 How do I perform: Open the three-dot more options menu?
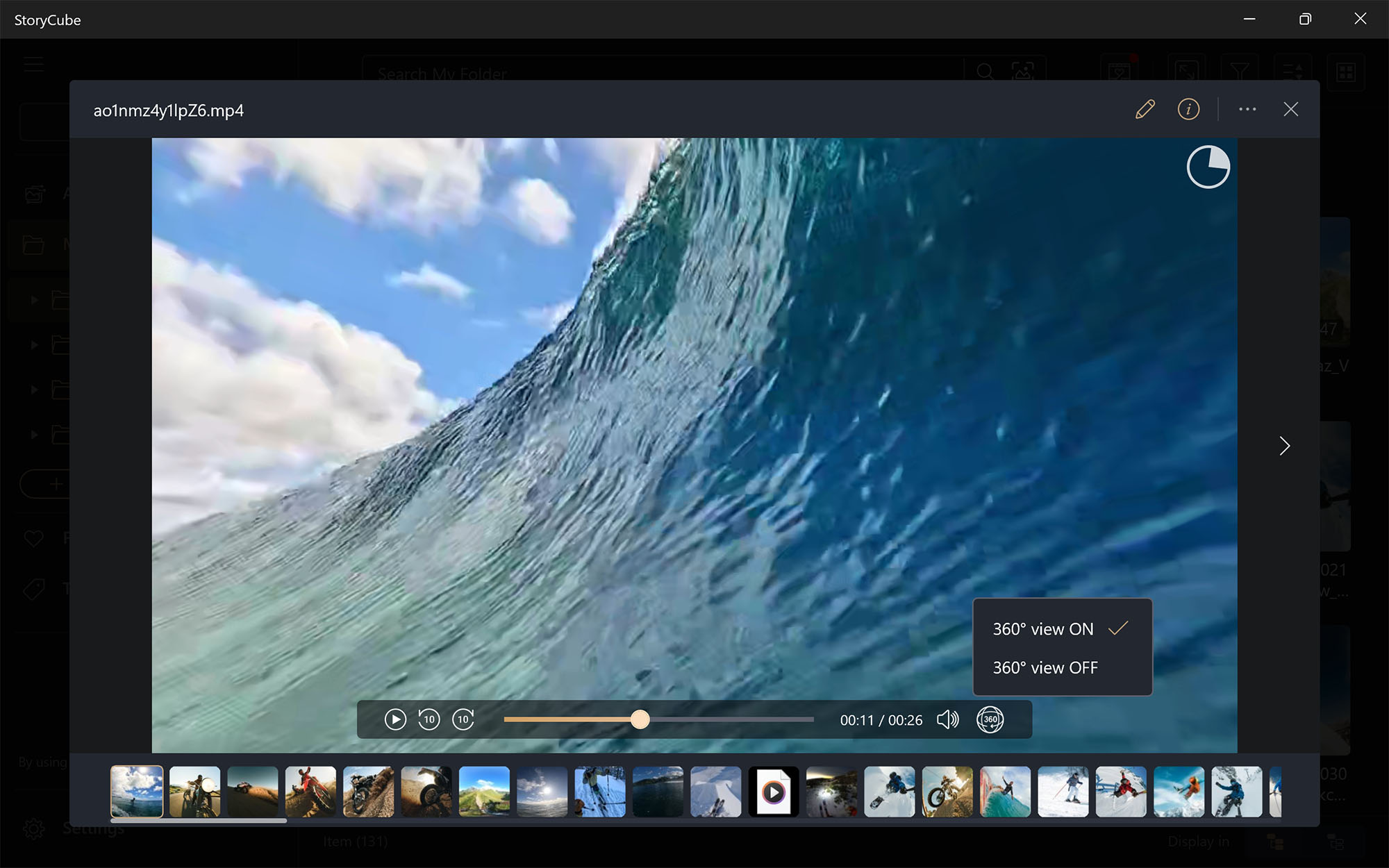1247,110
